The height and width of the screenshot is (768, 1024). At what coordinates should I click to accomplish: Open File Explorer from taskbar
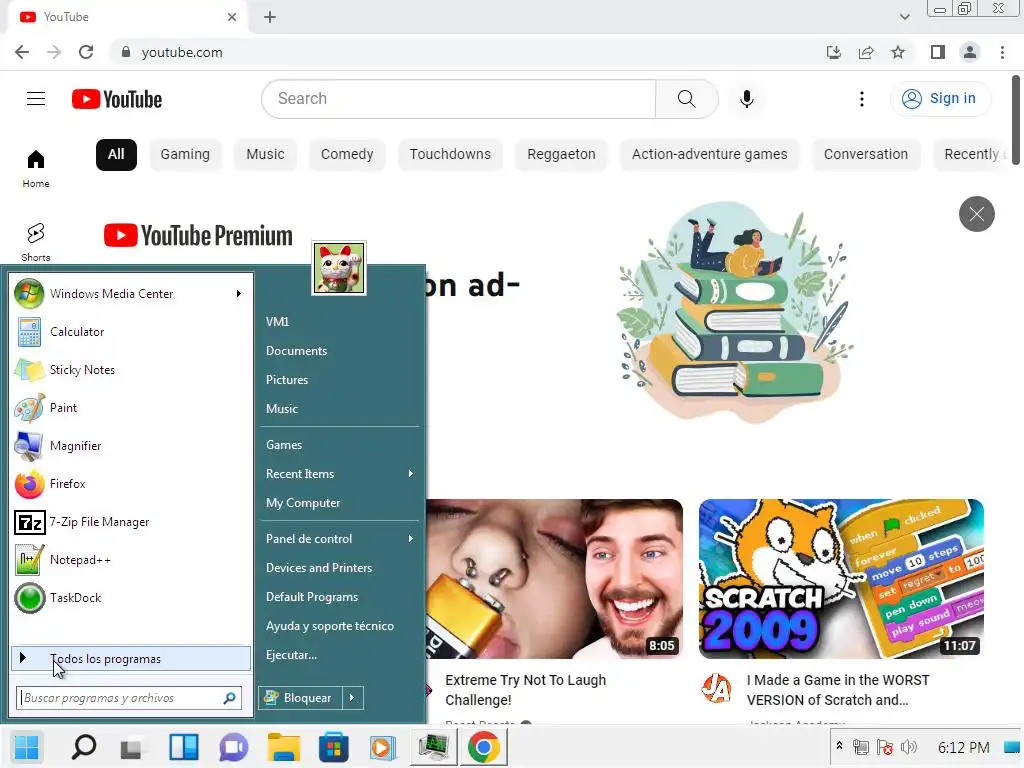(x=283, y=747)
